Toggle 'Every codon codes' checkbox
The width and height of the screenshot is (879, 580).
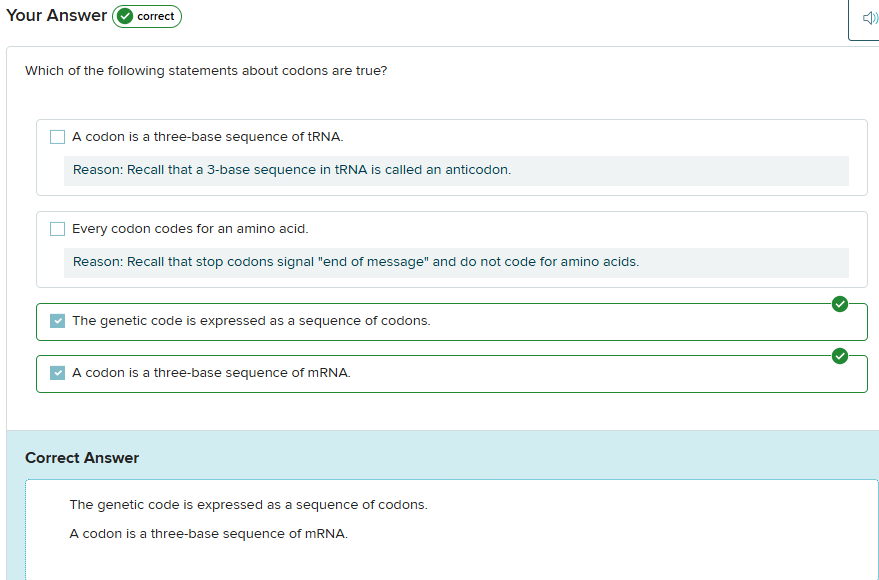(x=57, y=229)
